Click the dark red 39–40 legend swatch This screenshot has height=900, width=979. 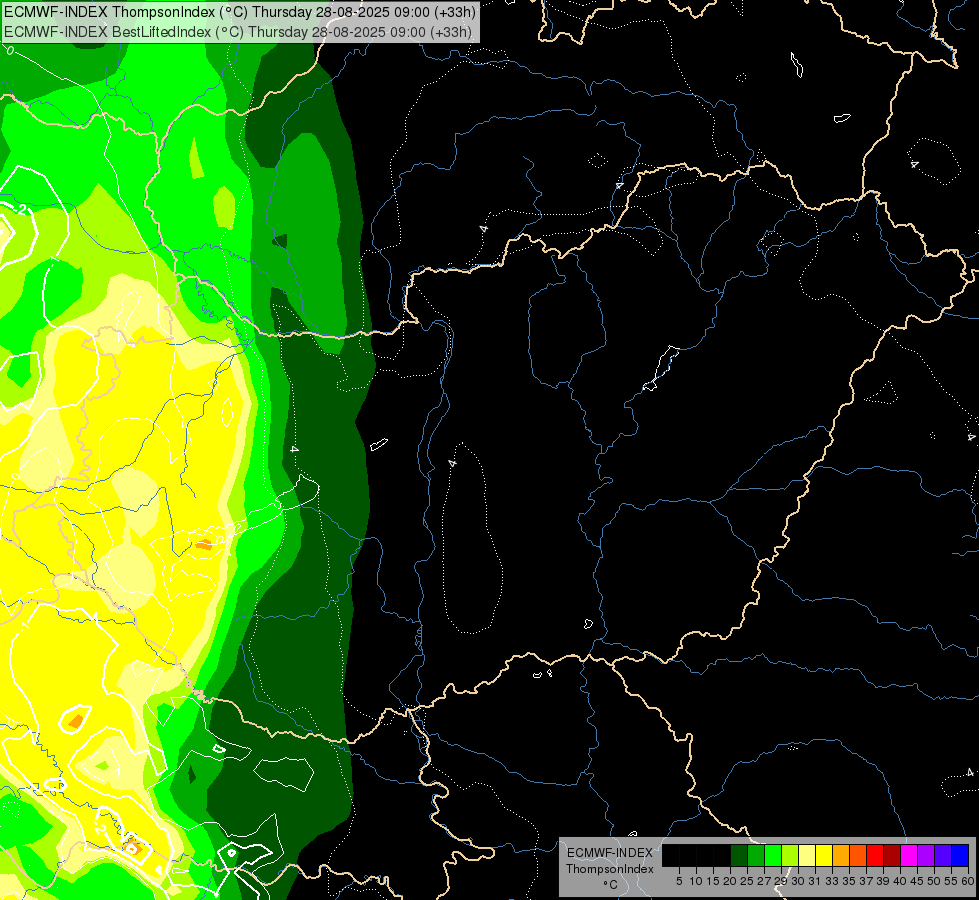click(x=892, y=856)
